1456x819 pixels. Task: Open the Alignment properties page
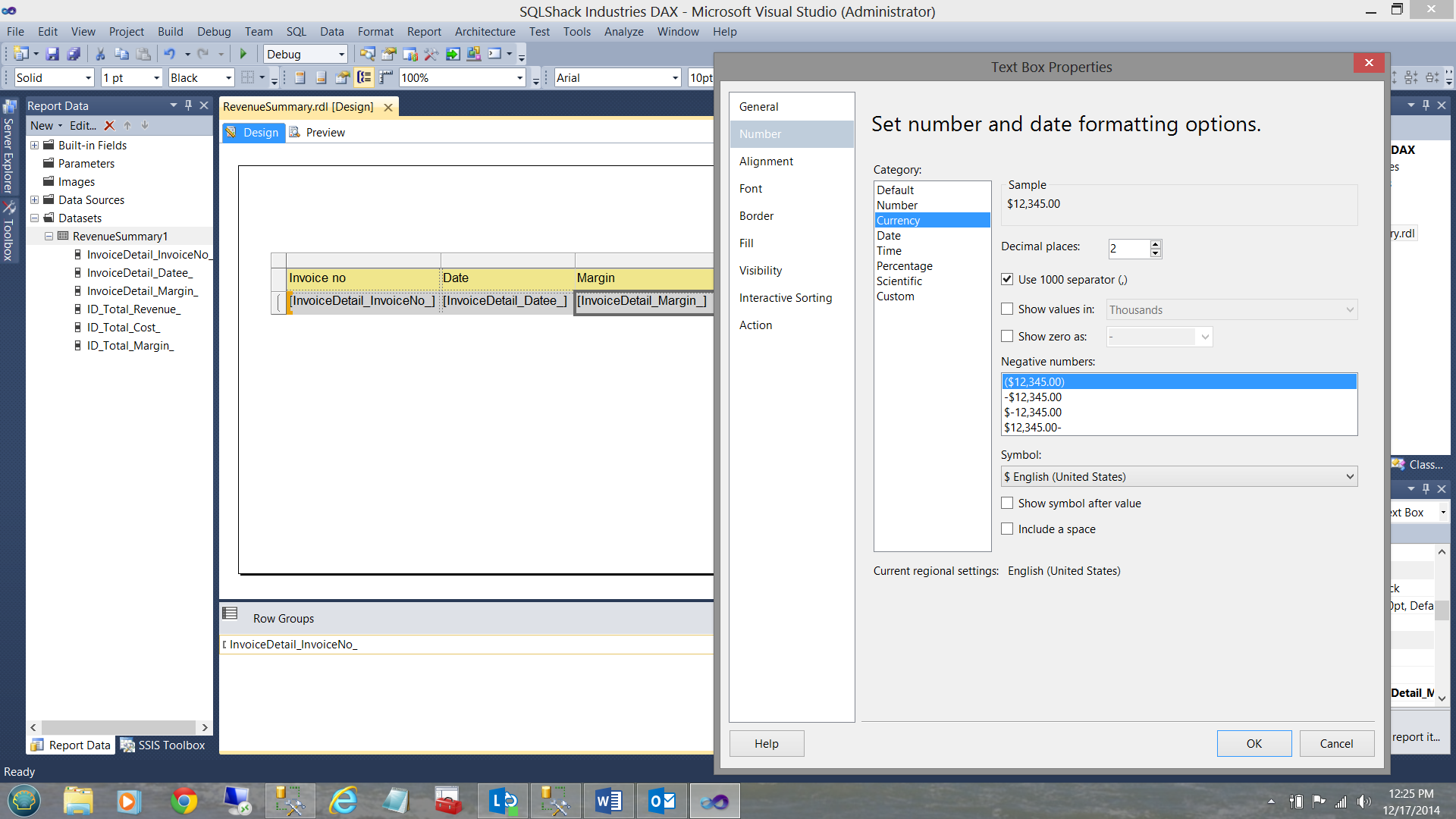(x=766, y=162)
